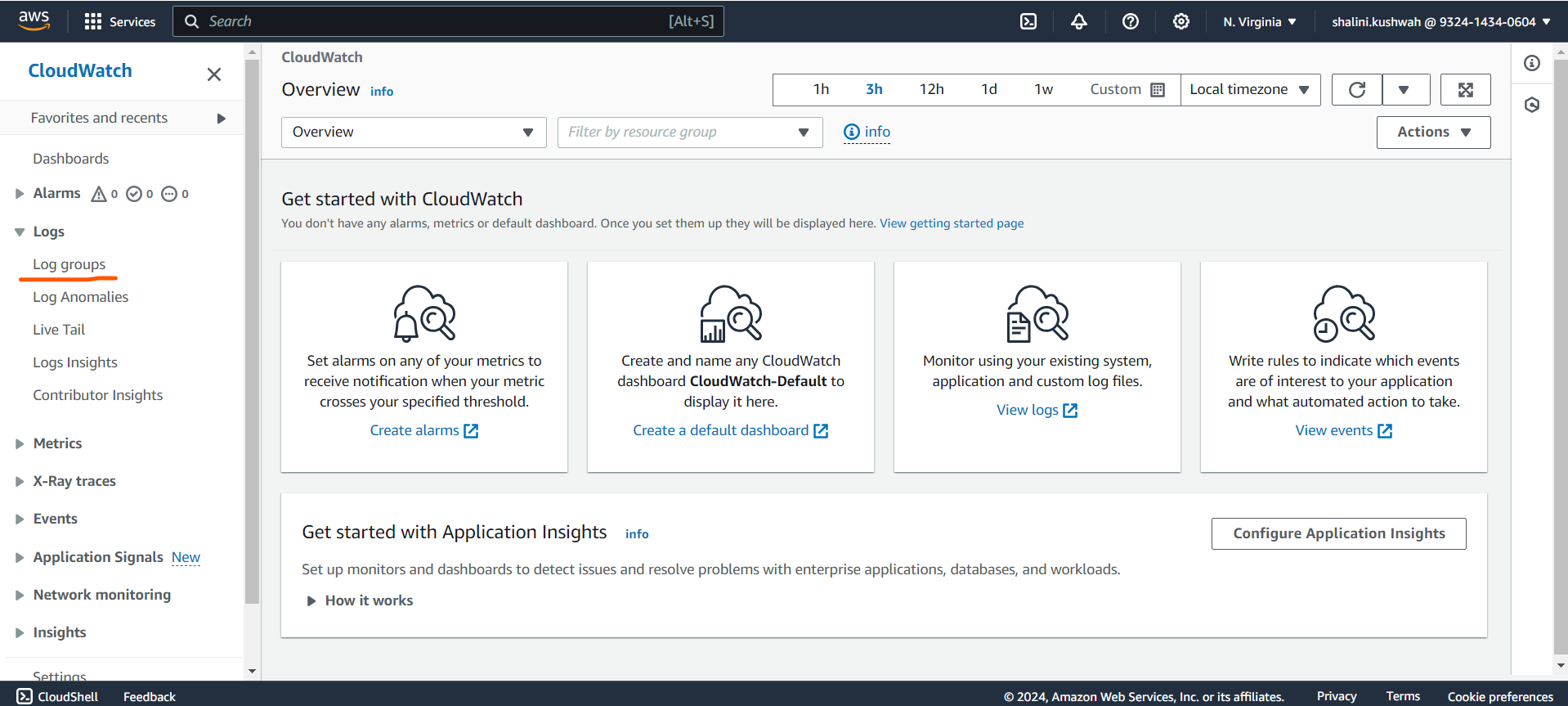Click the info link next to resource filter

click(867, 132)
